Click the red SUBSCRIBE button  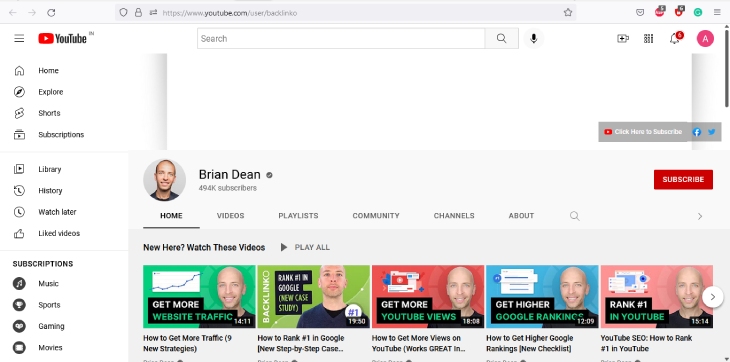pos(683,180)
